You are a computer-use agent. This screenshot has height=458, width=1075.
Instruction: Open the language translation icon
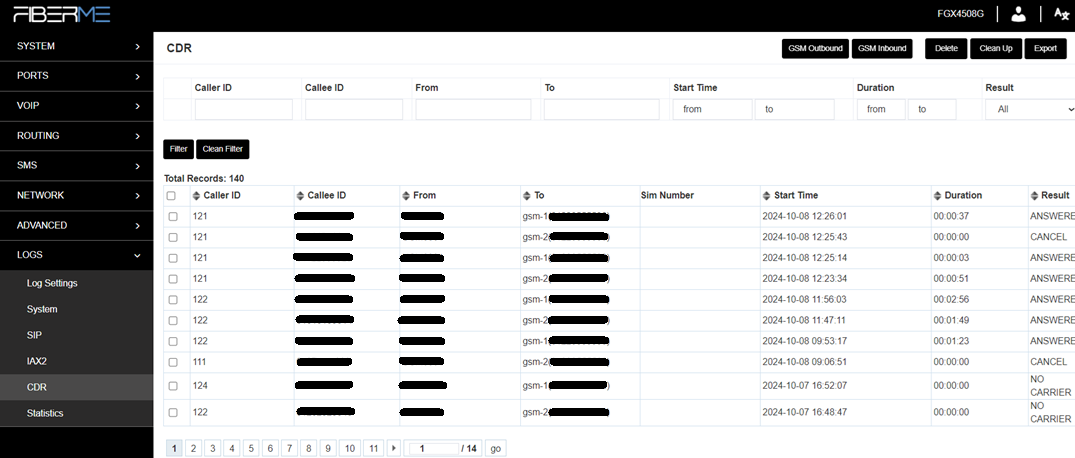point(1061,14)
